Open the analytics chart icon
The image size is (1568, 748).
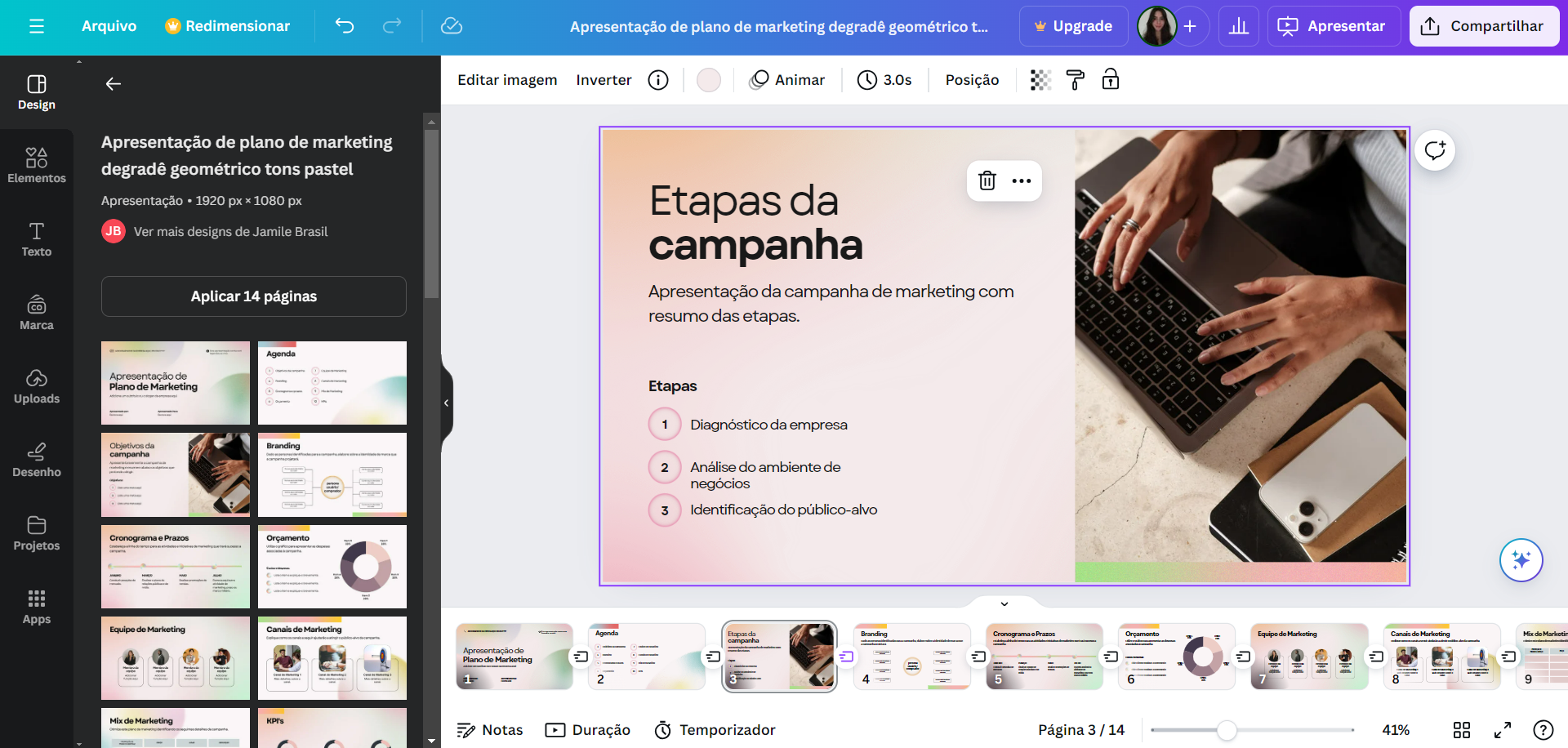click(1239, 26)
